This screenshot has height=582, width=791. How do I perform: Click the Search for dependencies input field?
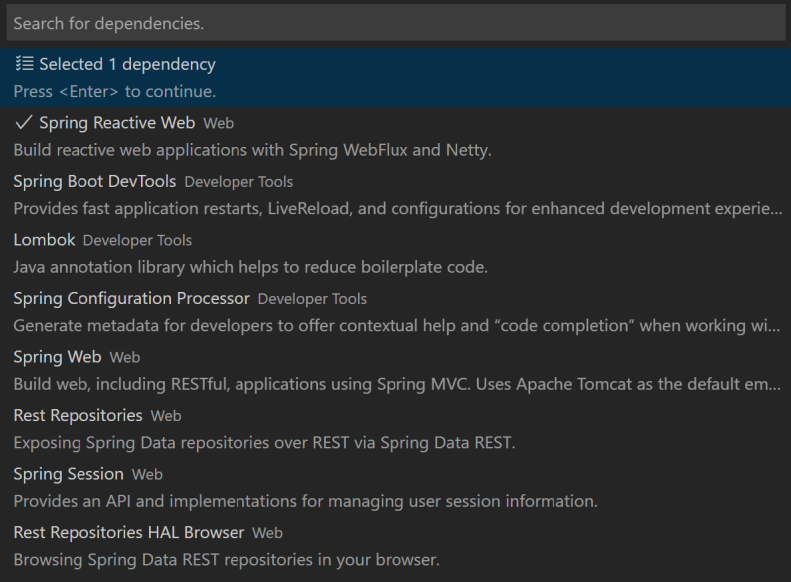coord(396,23)
